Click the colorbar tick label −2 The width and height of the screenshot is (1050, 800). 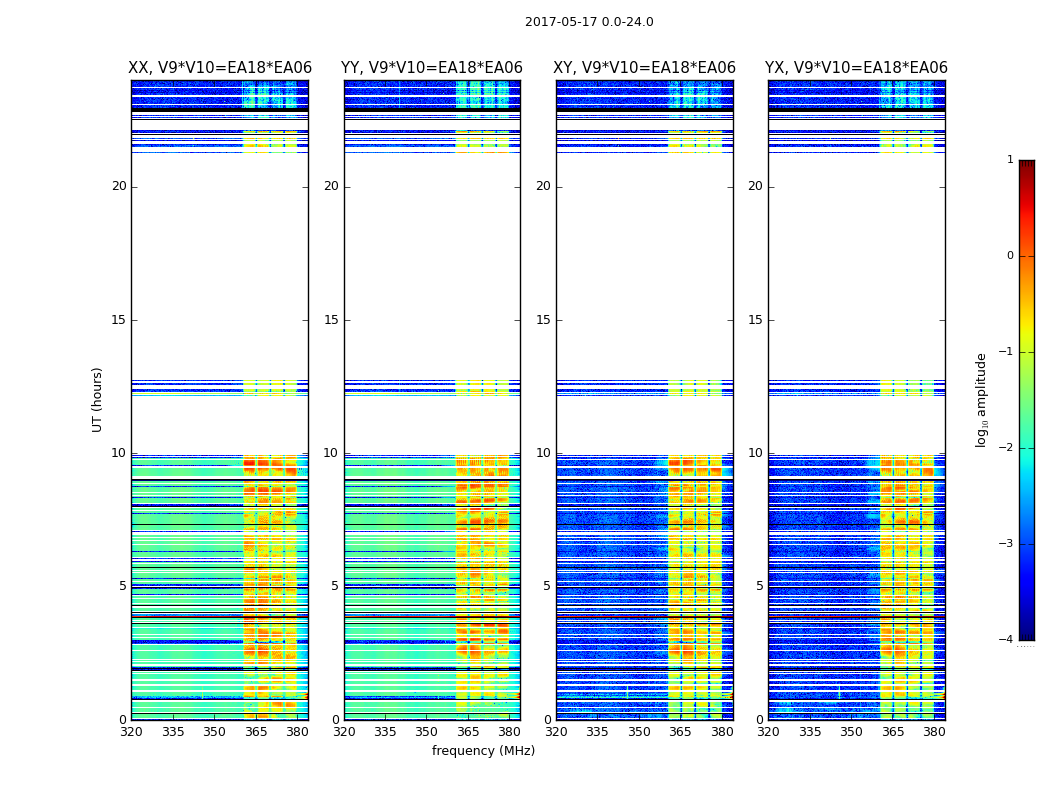pos(1006,448)
